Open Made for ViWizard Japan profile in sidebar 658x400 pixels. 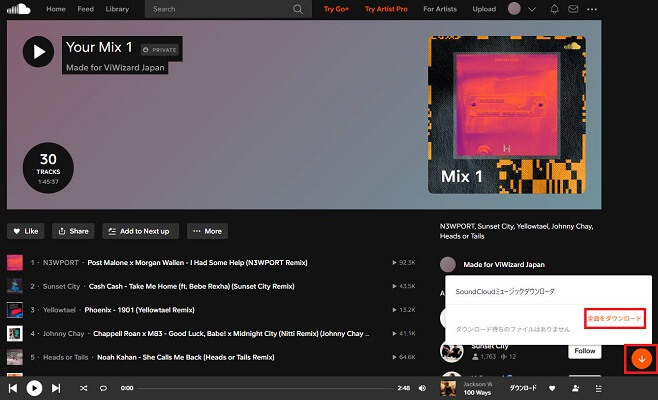(x=504, y=264)
